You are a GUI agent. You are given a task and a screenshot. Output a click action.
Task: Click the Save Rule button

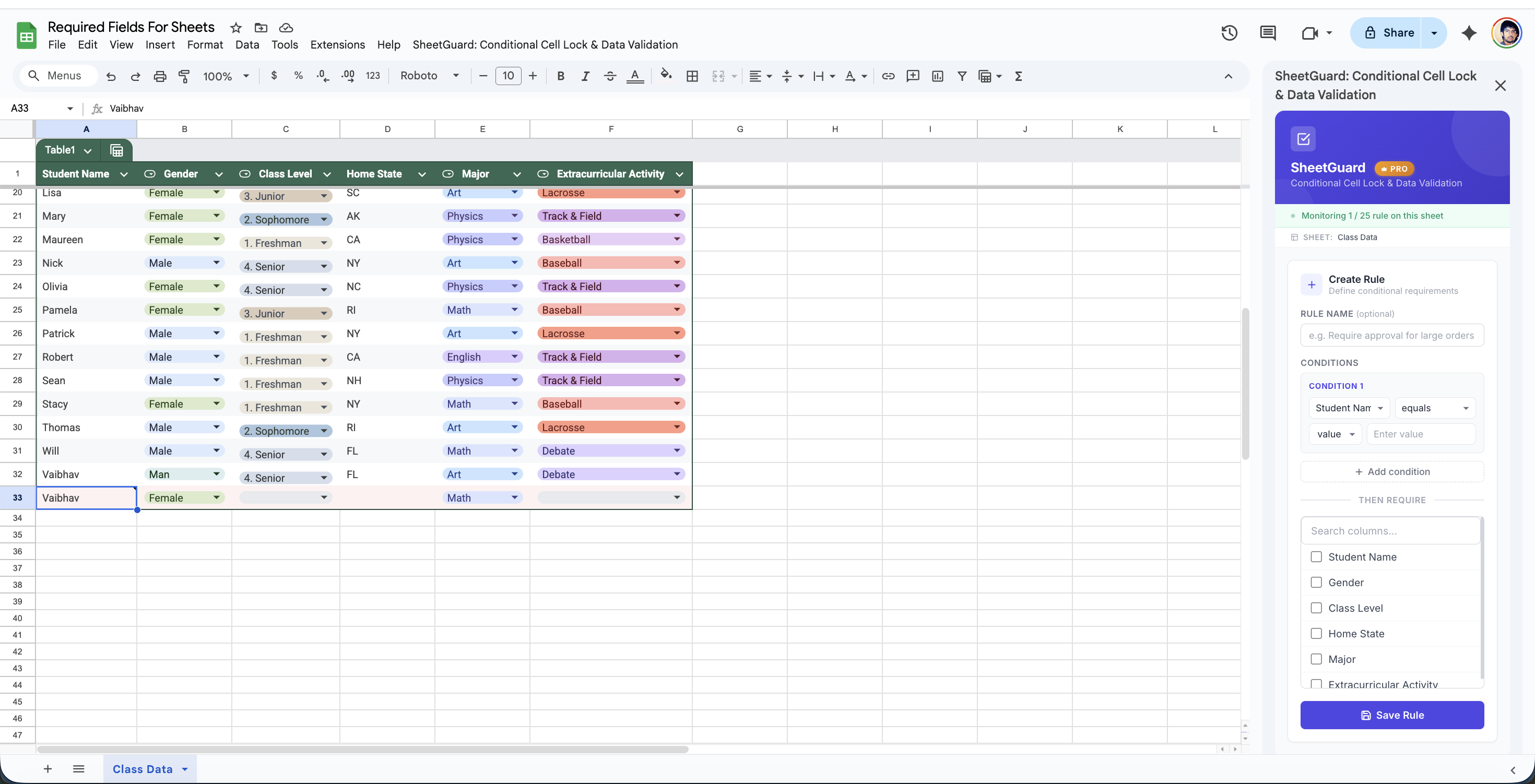click(1392, 715)
